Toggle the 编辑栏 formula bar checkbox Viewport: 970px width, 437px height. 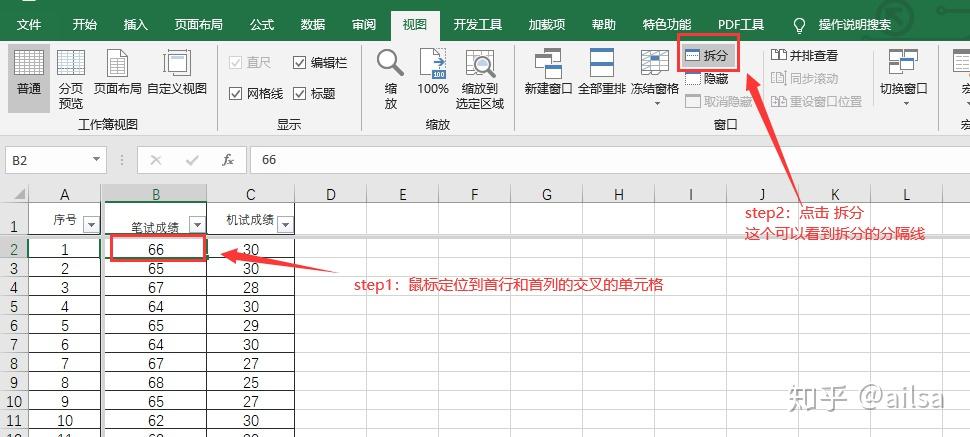pyautogui.click(x=300, y=63)
